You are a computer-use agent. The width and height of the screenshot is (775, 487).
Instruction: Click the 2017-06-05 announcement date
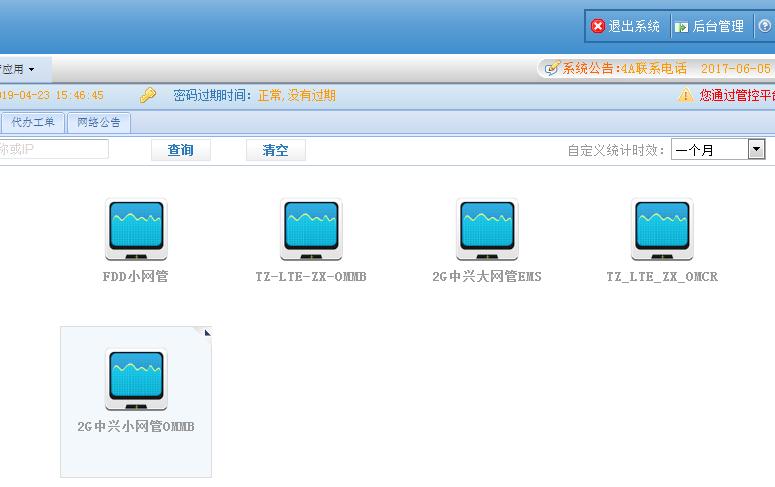coord(735,69)
